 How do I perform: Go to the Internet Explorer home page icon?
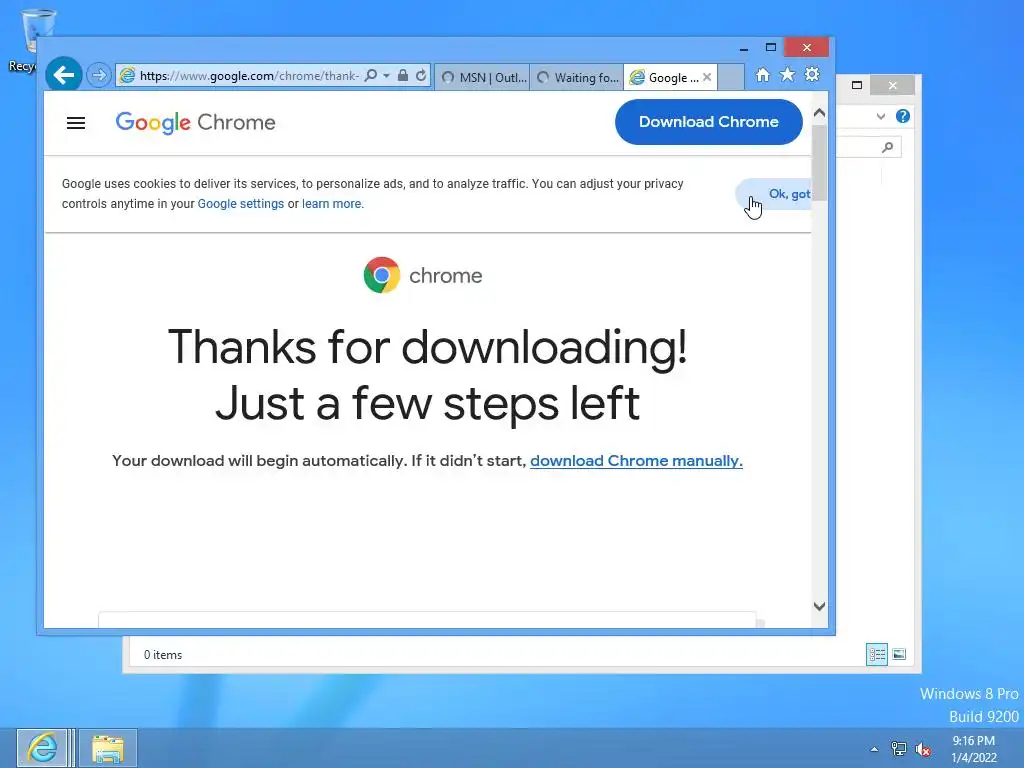tap(762, 75)
